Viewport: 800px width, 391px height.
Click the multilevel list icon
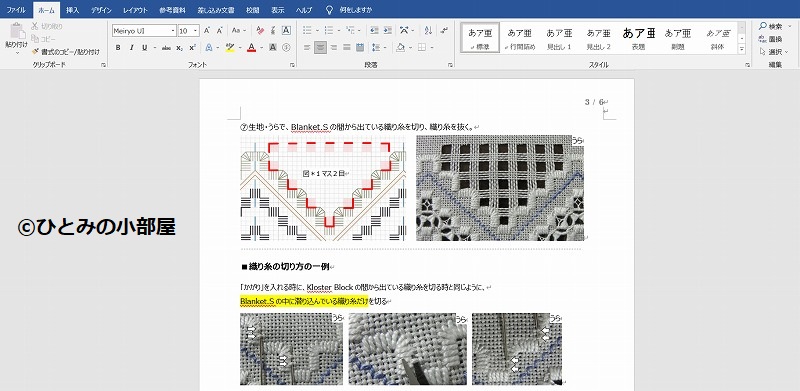[350, 31]
